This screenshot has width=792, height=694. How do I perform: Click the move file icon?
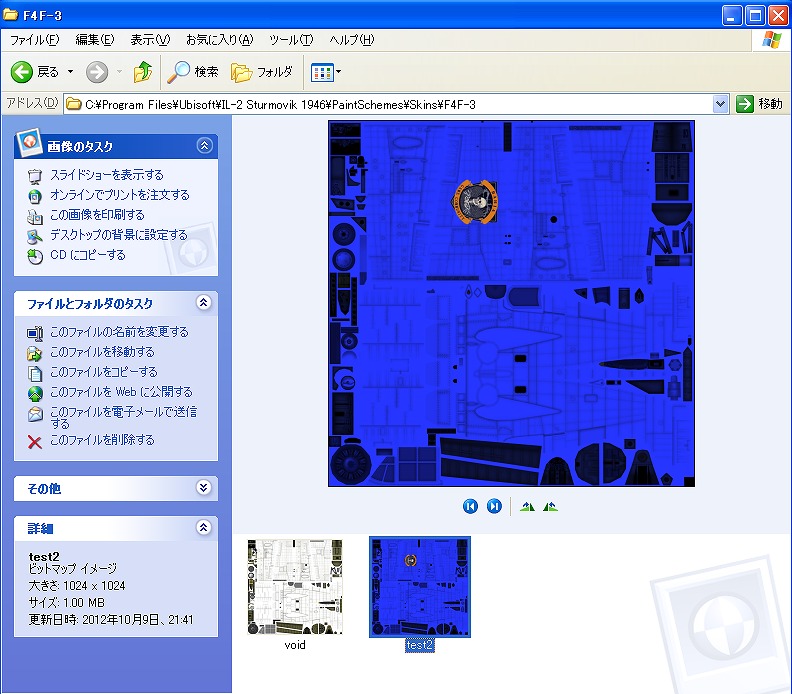point(34,353)
